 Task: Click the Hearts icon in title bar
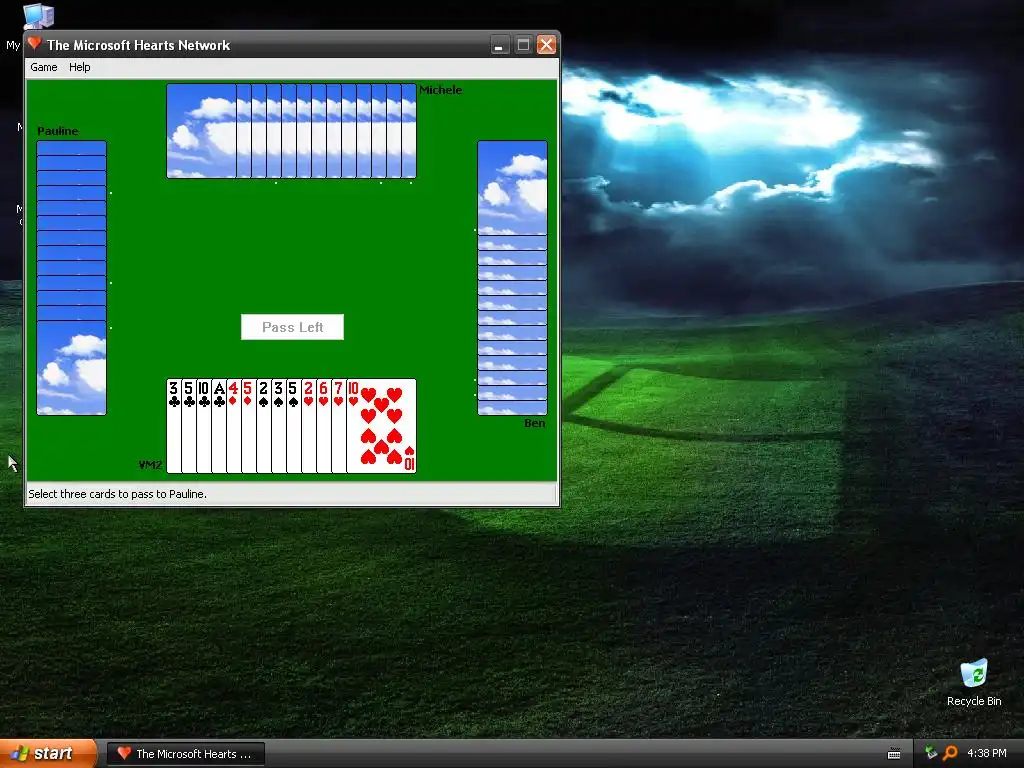(35, 44)
